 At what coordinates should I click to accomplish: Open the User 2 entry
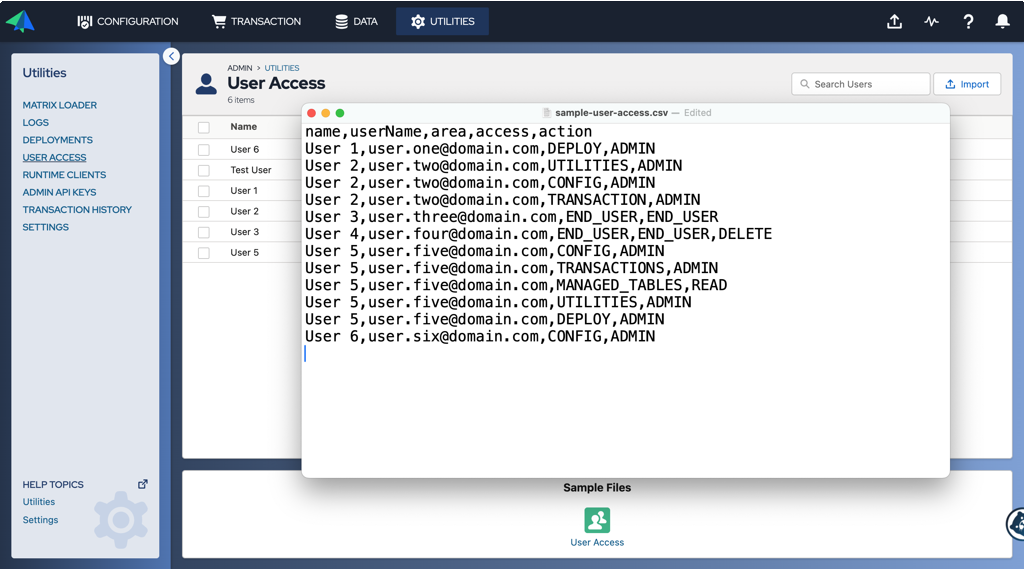pyautogui.click(x=244, y=212)
